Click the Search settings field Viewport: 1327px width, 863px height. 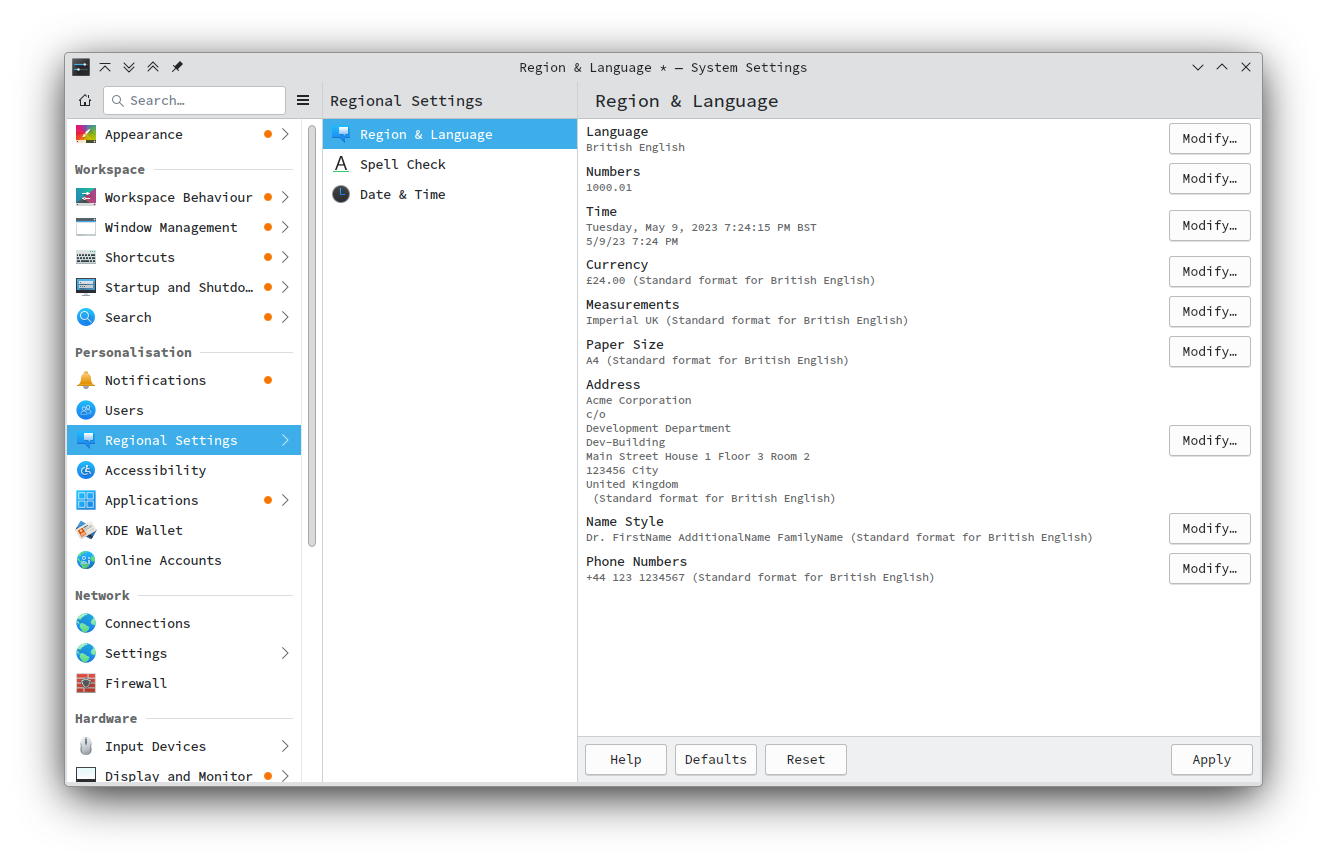(x=194, y=100)
